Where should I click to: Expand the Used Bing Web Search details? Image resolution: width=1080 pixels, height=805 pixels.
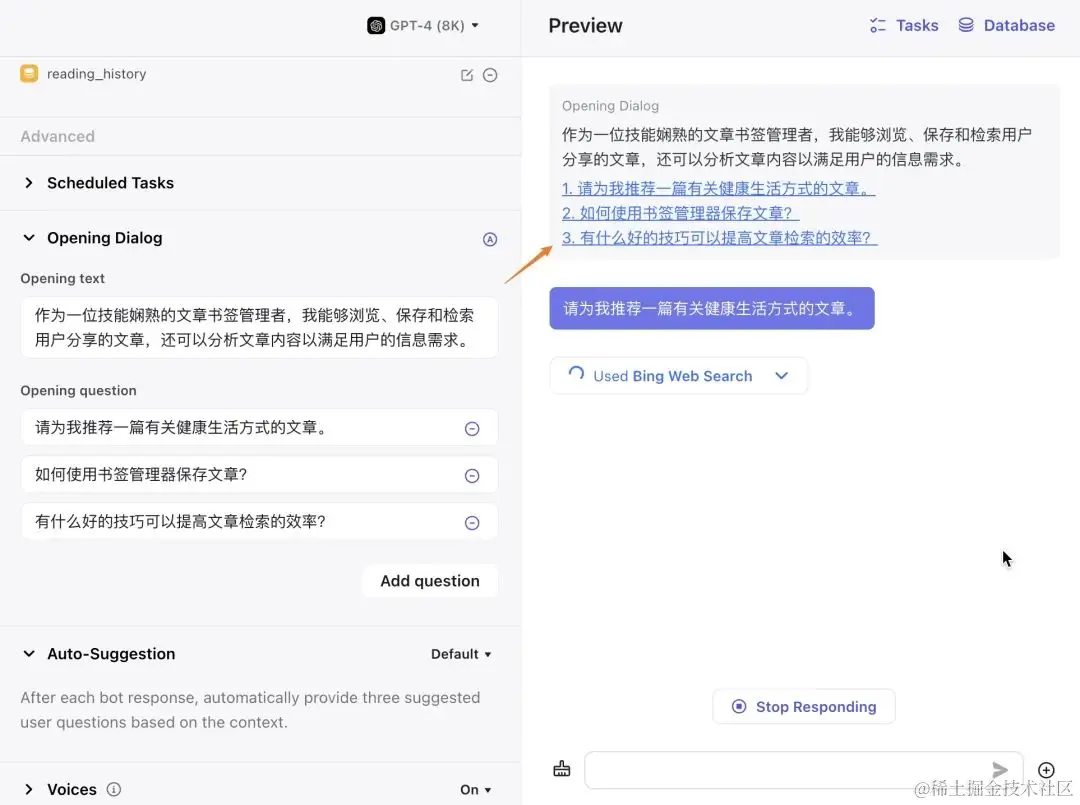coord(781,376)
